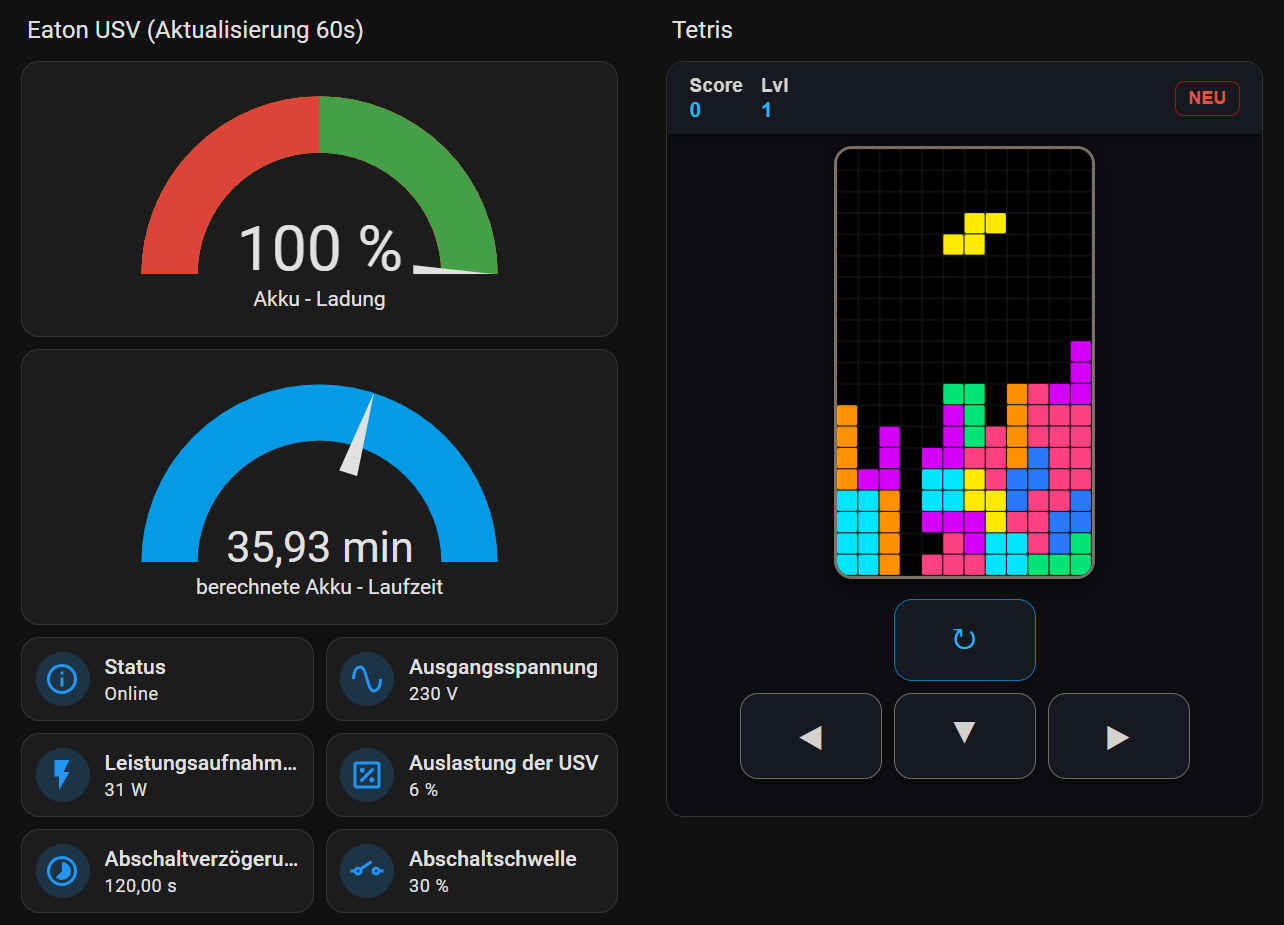Open the Akku - Ladung gauge card
1284x925 pixels.
coord(319,200)
